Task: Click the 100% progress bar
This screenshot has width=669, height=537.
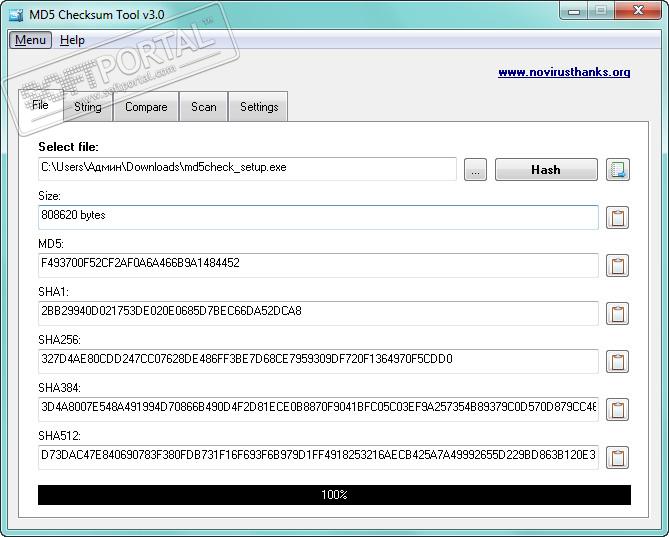Action: click(x=334, y=495)
